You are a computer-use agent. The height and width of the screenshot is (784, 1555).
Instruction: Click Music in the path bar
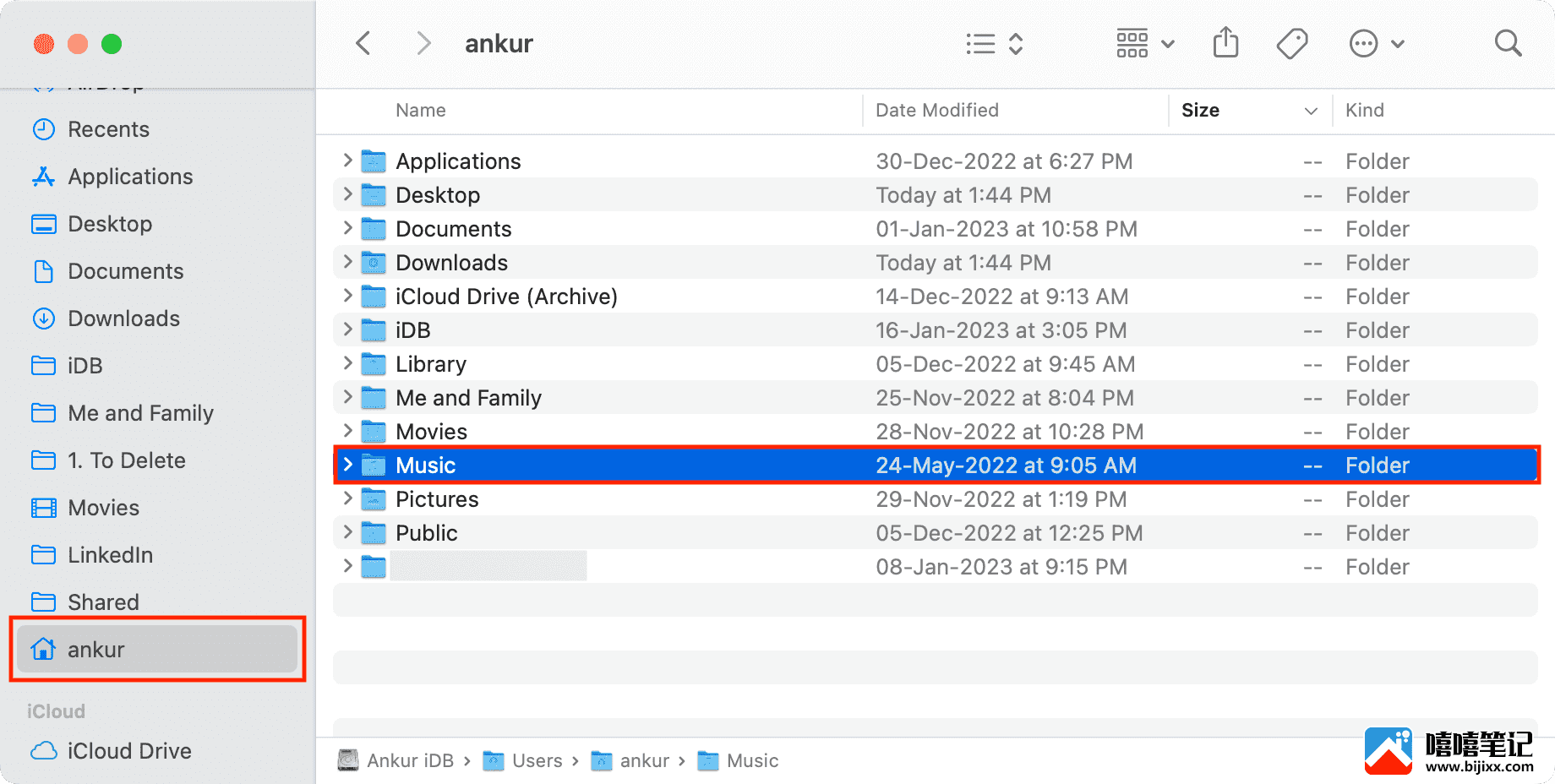click(738, 760)
